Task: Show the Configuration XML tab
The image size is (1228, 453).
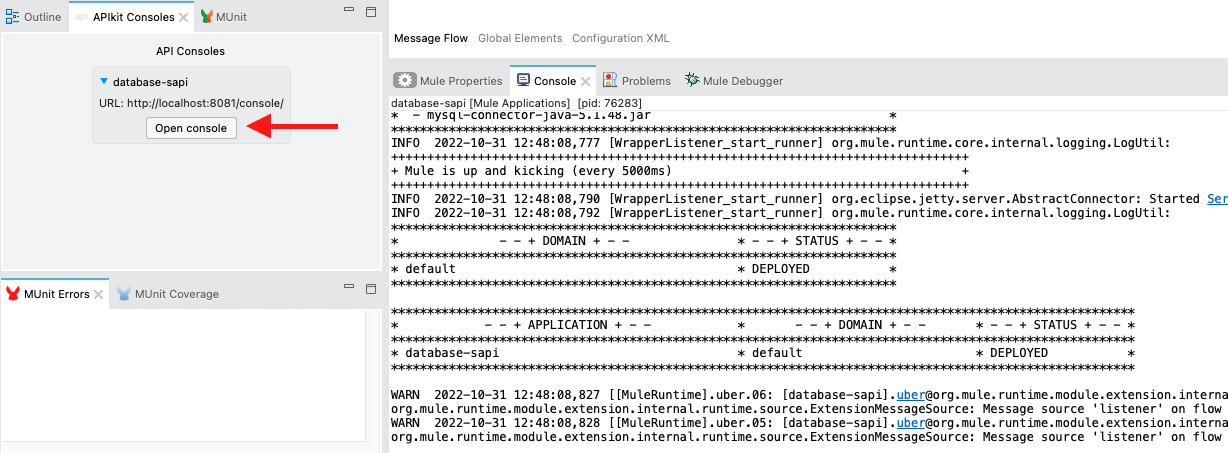Action: (x=620, y=38)
